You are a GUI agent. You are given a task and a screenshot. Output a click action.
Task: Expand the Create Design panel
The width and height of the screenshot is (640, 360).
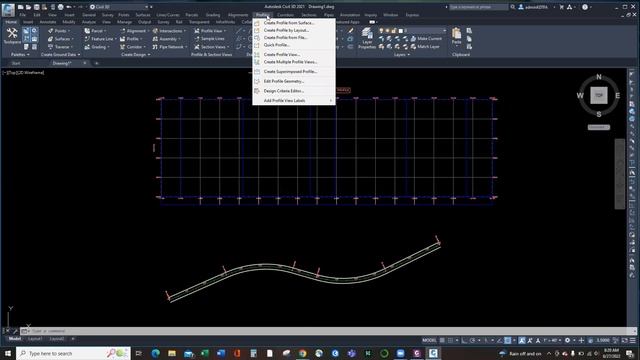[x=136, y=55]
